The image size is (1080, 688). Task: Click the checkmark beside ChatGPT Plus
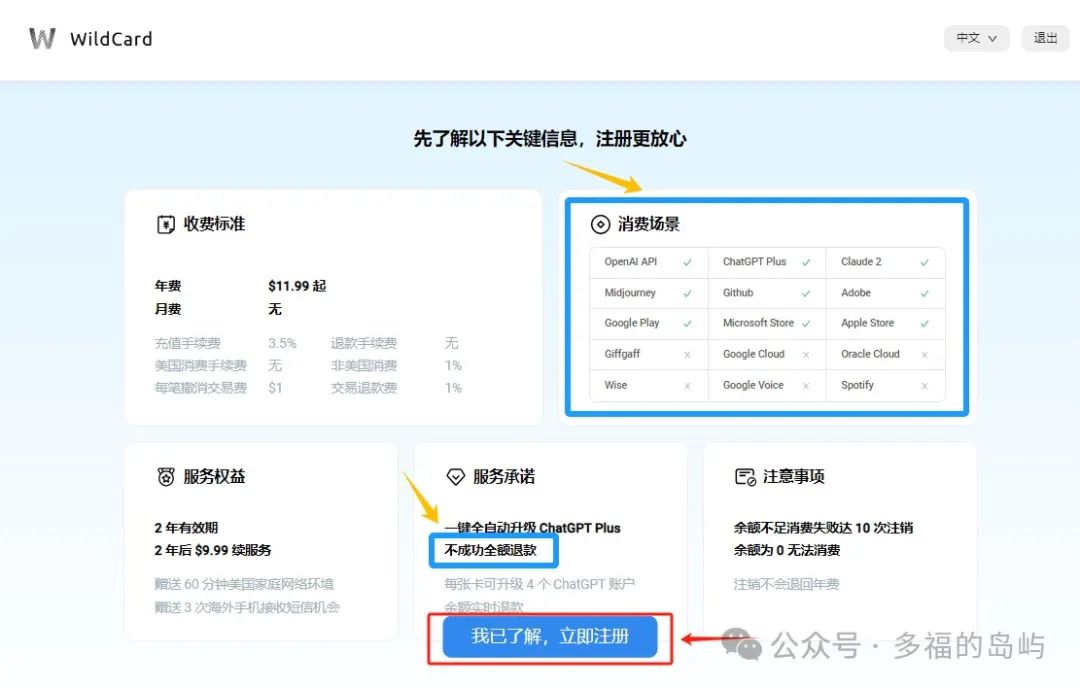(805, 262)
